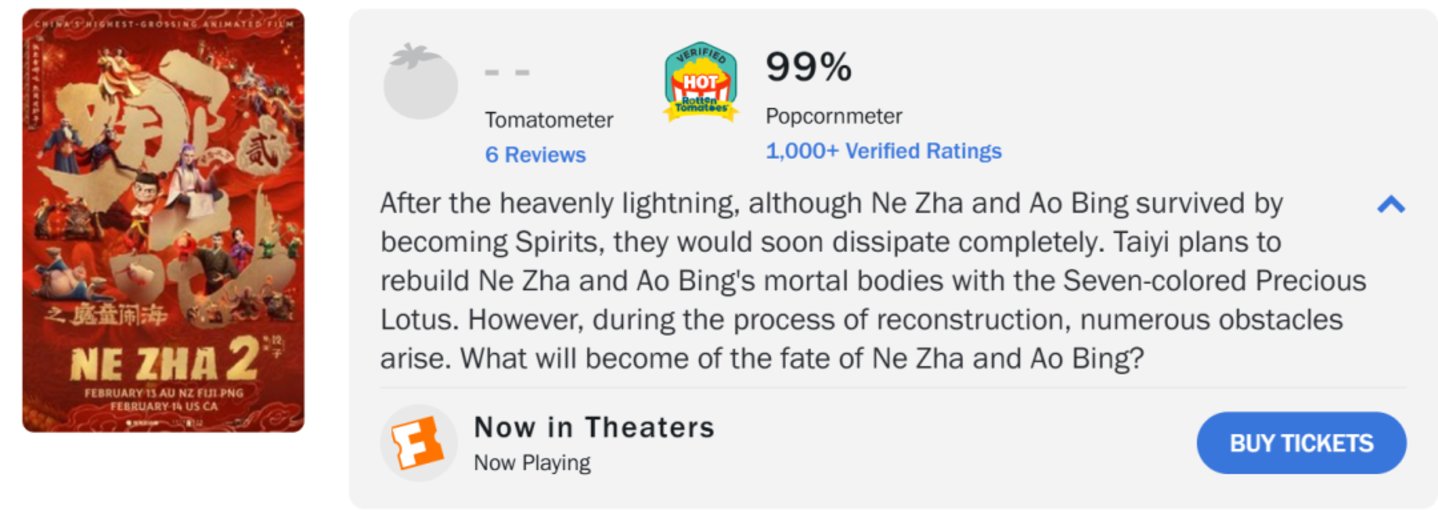
Task: Select the Popcornmeter label
Action: pyautogui.click(x=834, y=116)
